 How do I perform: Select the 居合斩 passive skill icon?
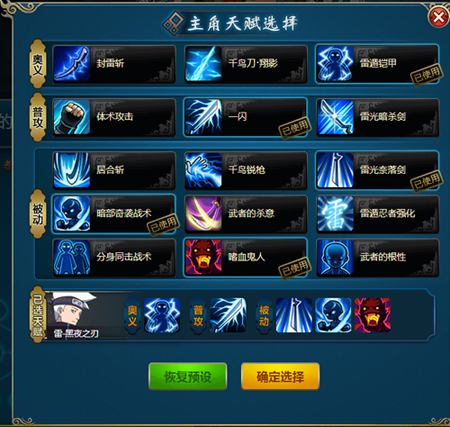point(72,170)
